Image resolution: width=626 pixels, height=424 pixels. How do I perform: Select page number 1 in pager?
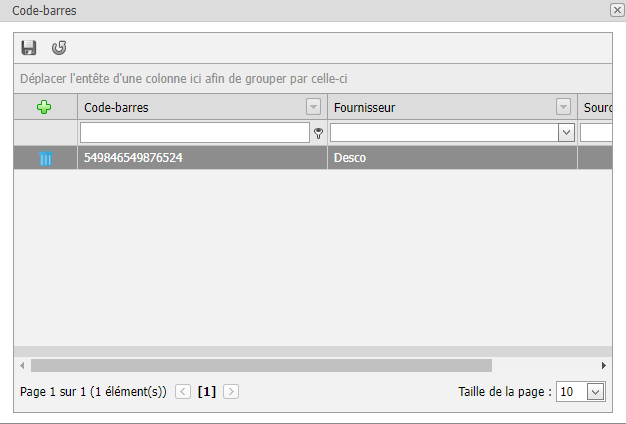click(207, 392)
